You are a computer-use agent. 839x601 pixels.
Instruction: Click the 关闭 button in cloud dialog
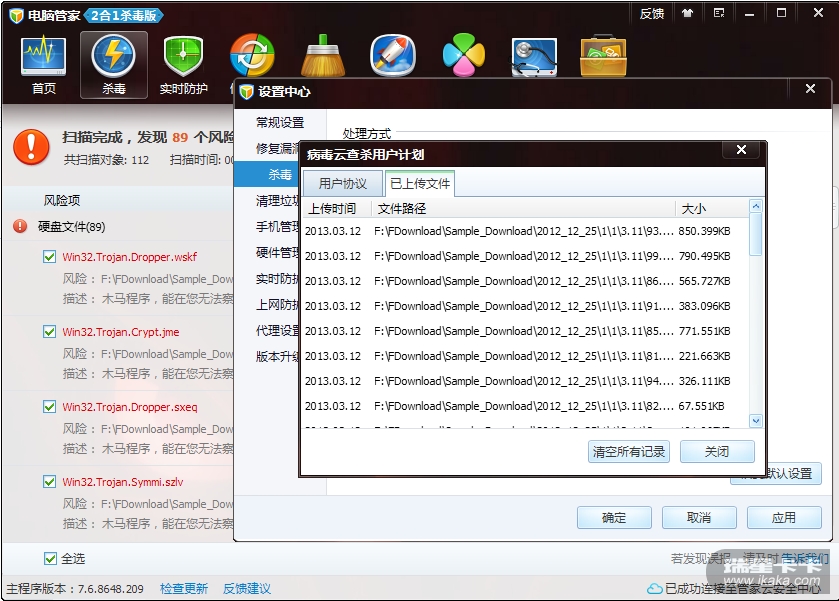pos(717,452)
